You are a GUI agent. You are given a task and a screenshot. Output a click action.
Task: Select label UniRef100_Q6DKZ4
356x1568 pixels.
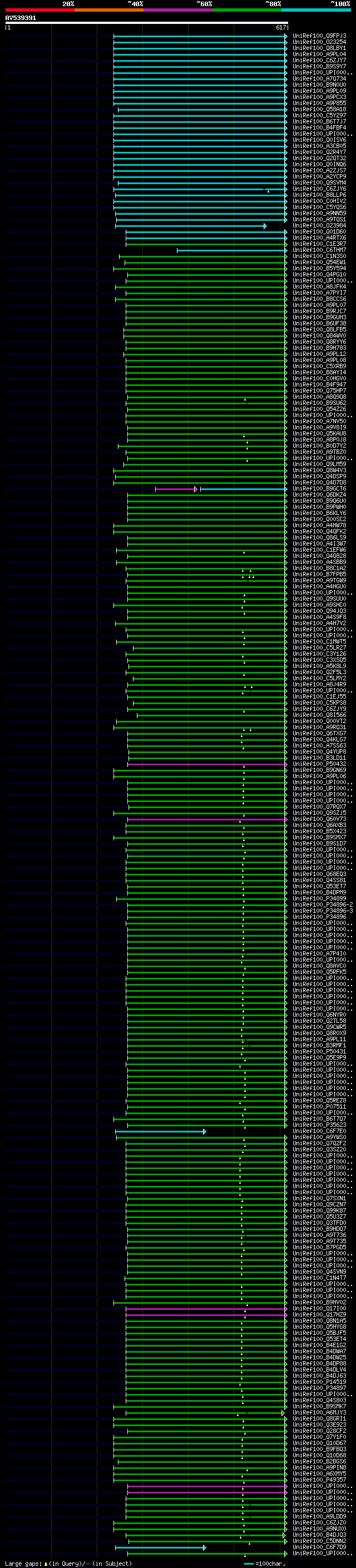319,495
